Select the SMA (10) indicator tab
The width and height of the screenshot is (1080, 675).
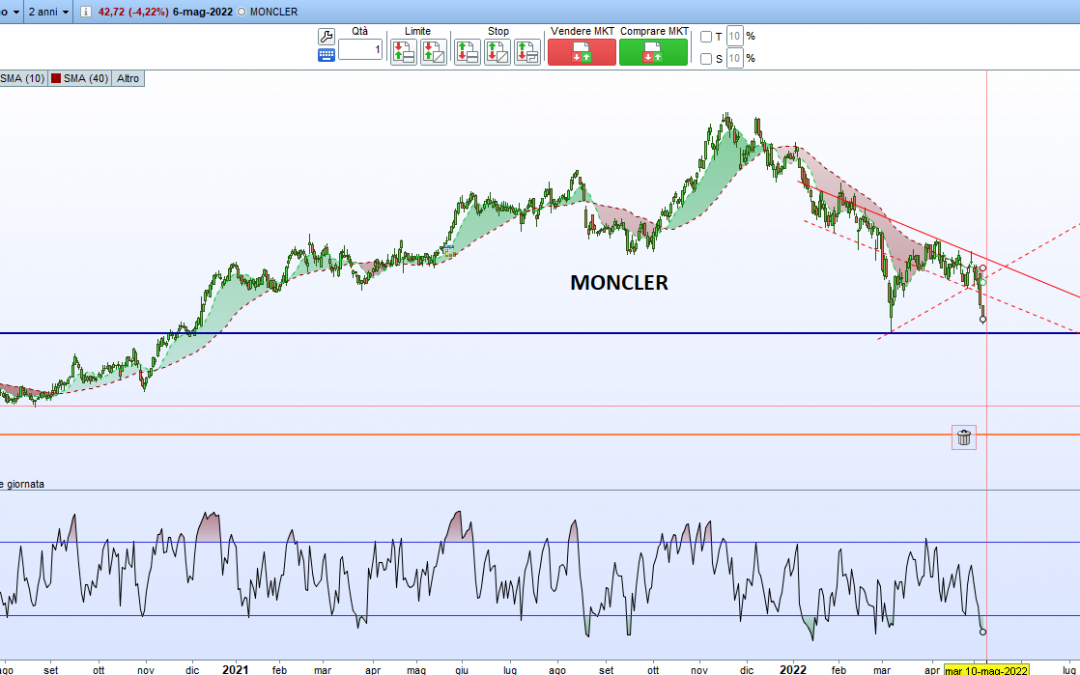pos(23,79)
